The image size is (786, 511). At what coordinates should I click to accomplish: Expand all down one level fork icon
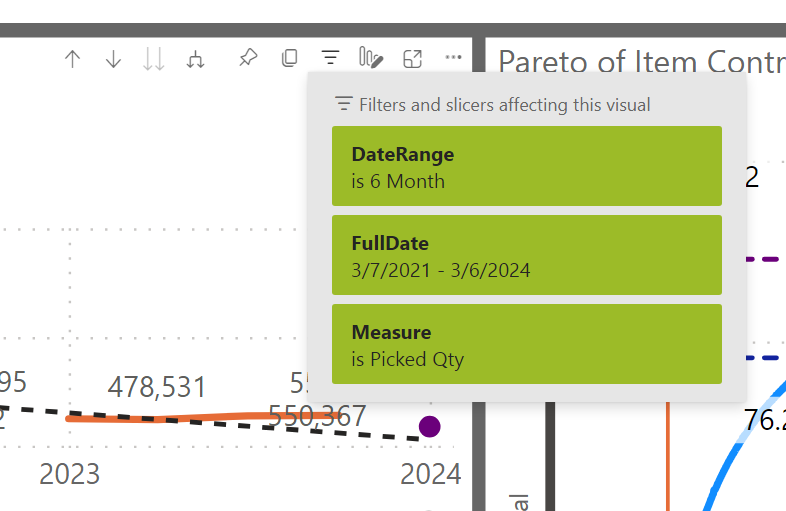point(195,59)
